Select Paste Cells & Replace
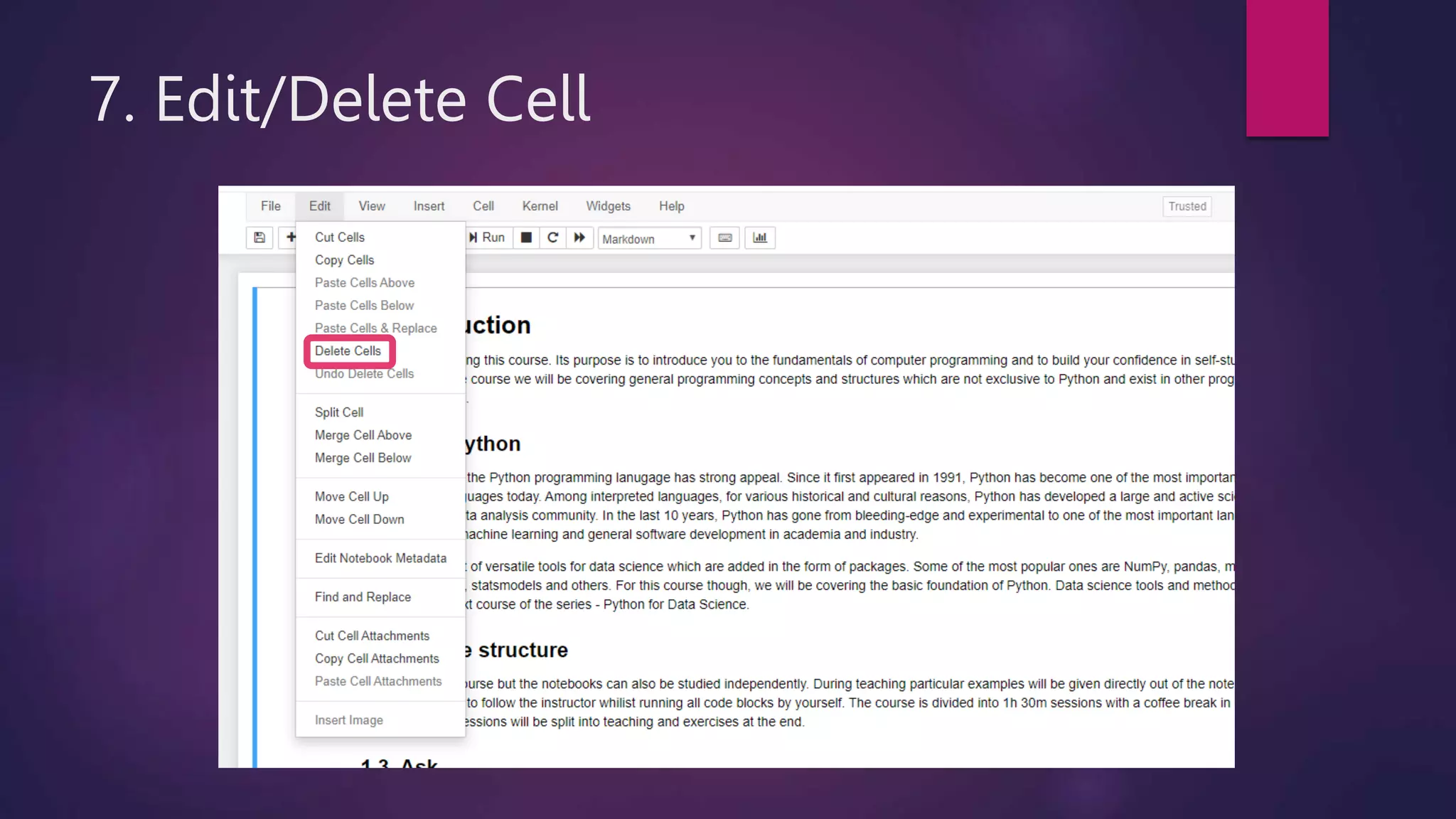 (380, 328)
